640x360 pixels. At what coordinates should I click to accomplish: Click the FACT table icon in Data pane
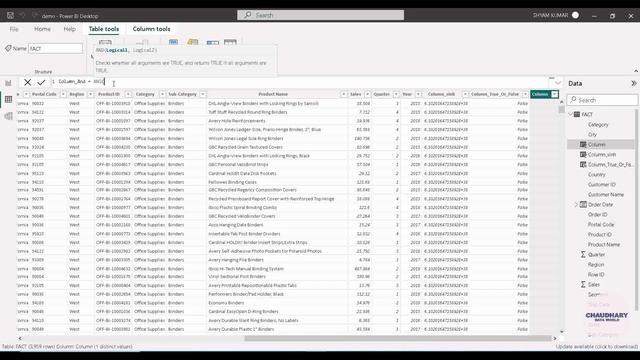click(577, 114)
